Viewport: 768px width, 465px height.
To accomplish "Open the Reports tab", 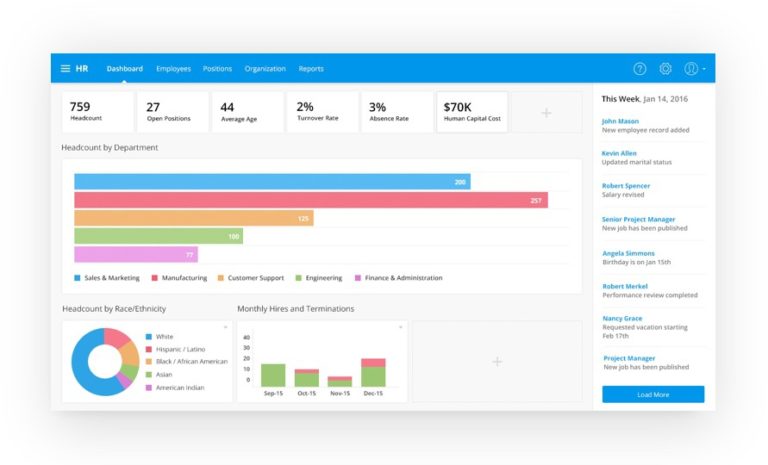I will (311, 69).
